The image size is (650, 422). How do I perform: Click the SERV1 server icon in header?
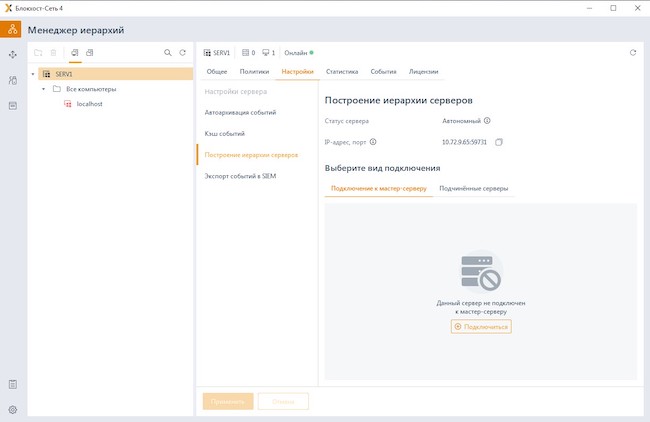[207, 53]
